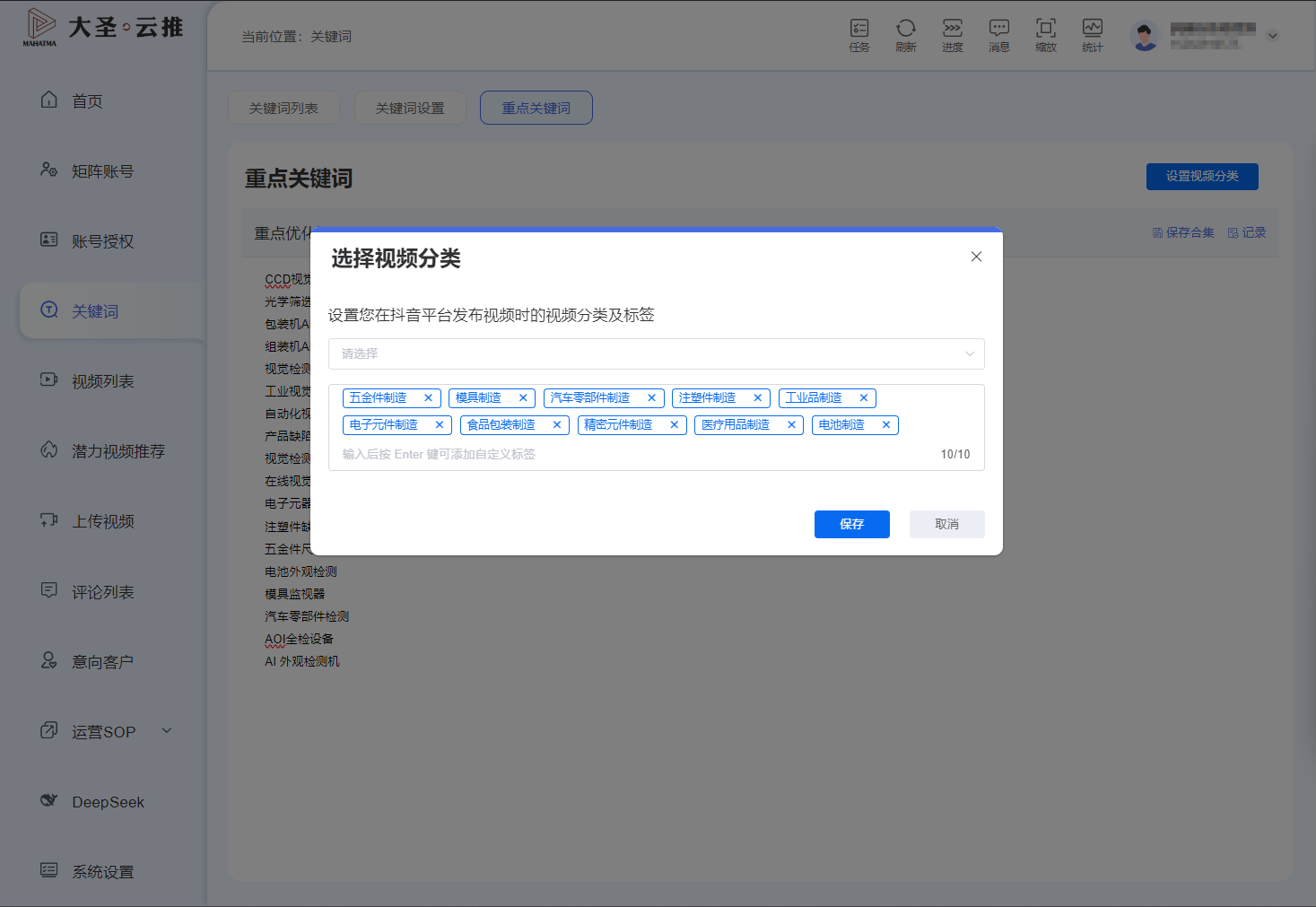Viewport: 1316px width, 907px height.
Task: Remove the 医疗用品制造 tag
Action: click(791, 425)
